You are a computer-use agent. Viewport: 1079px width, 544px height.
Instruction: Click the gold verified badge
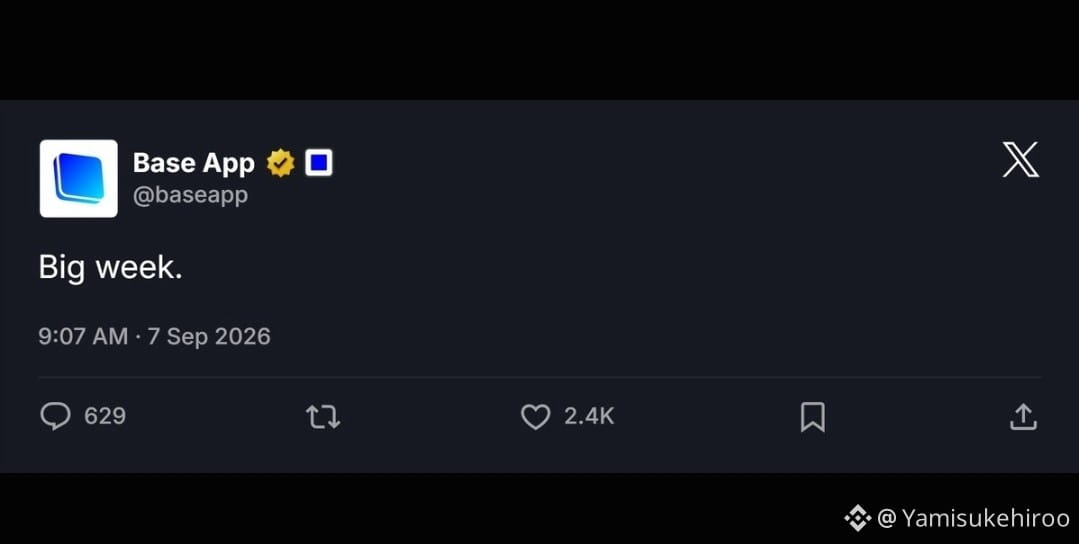click(x=280, y=163)
